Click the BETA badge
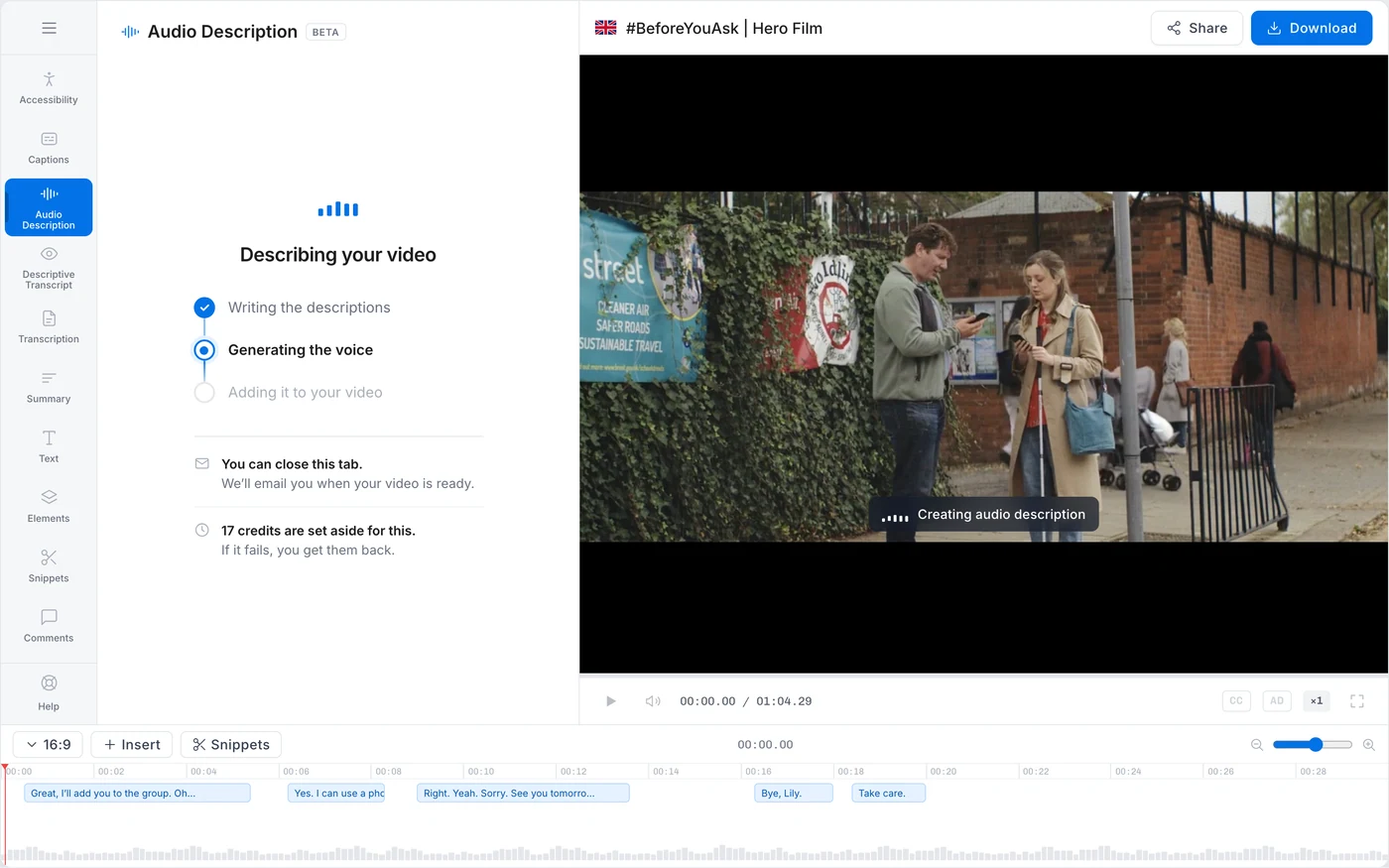The image size is (1389, 868). 325,32
